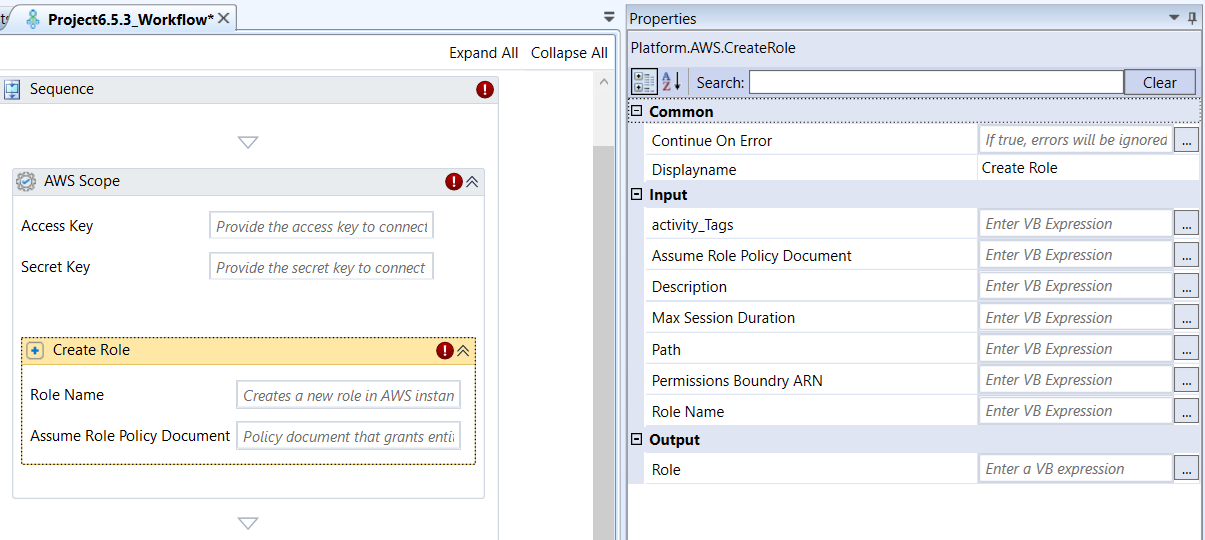Clear the Properties search box
Viewport: 1205px width, 540px height.
coord(1160,83)
